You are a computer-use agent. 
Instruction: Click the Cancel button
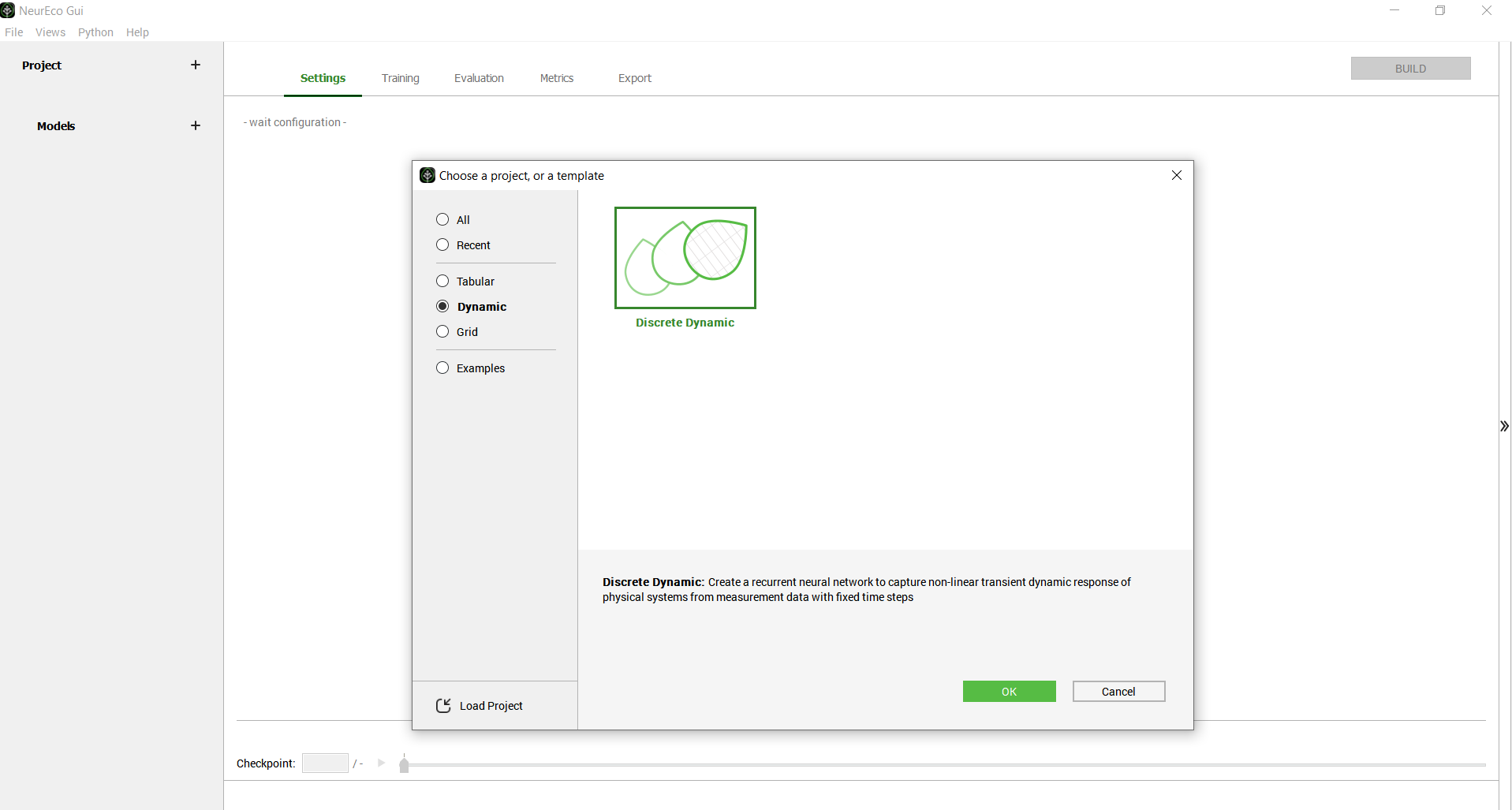(x=1118, y=691)
